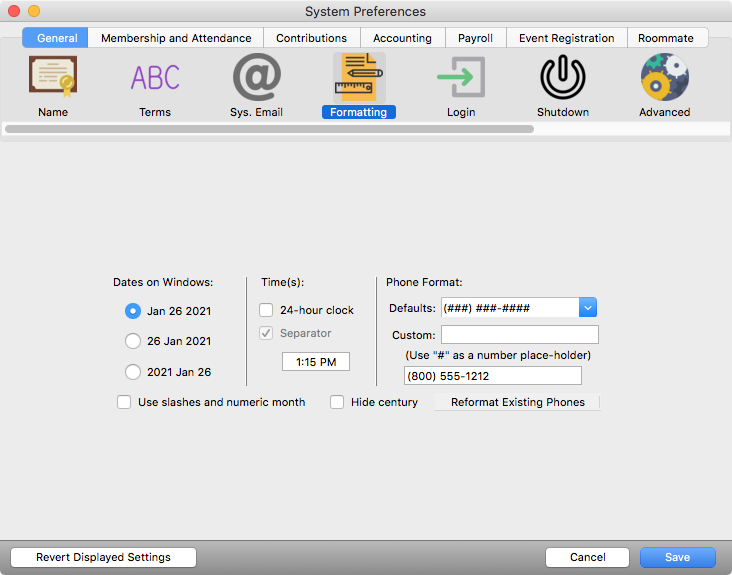Select the Terms ABC icon
732x575 pixels.
click(155, 77)
